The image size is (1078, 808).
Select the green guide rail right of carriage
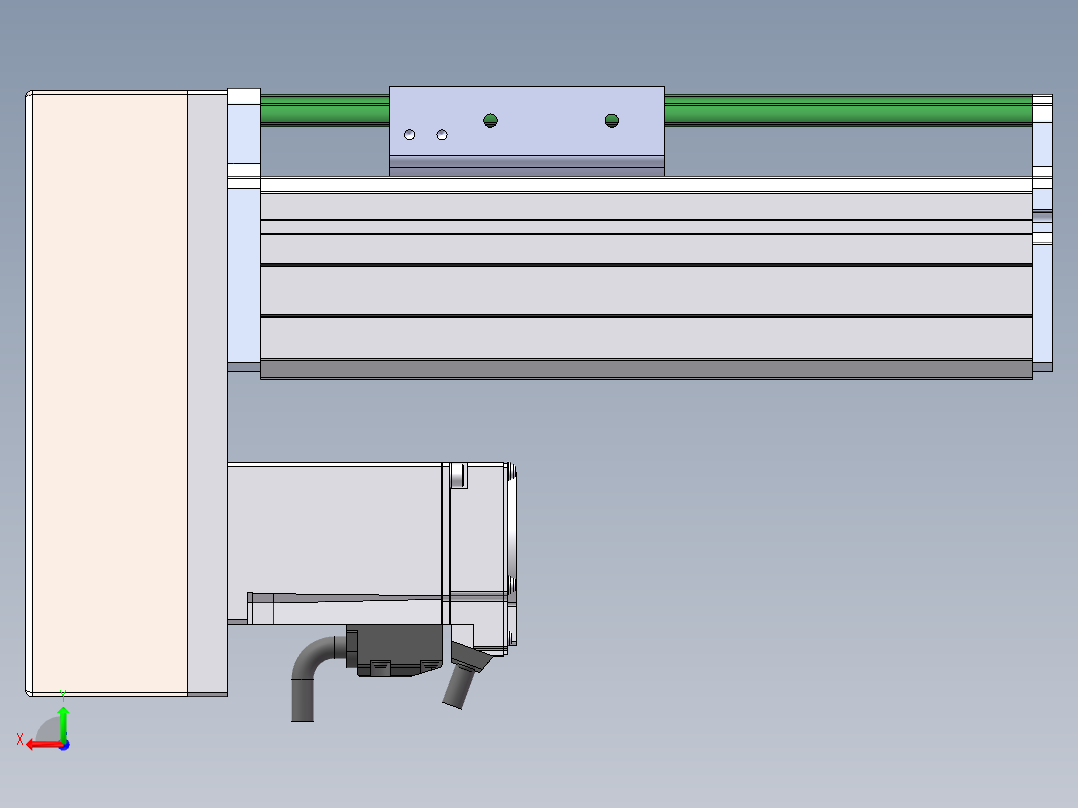coord(848,110)
